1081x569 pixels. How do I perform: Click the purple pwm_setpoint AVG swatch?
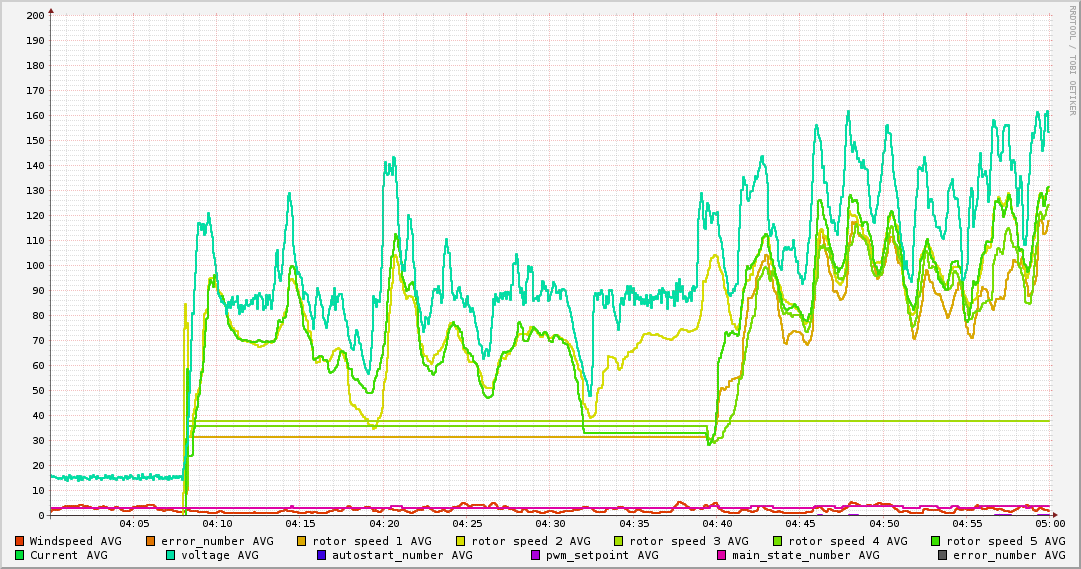pos(535,555)
